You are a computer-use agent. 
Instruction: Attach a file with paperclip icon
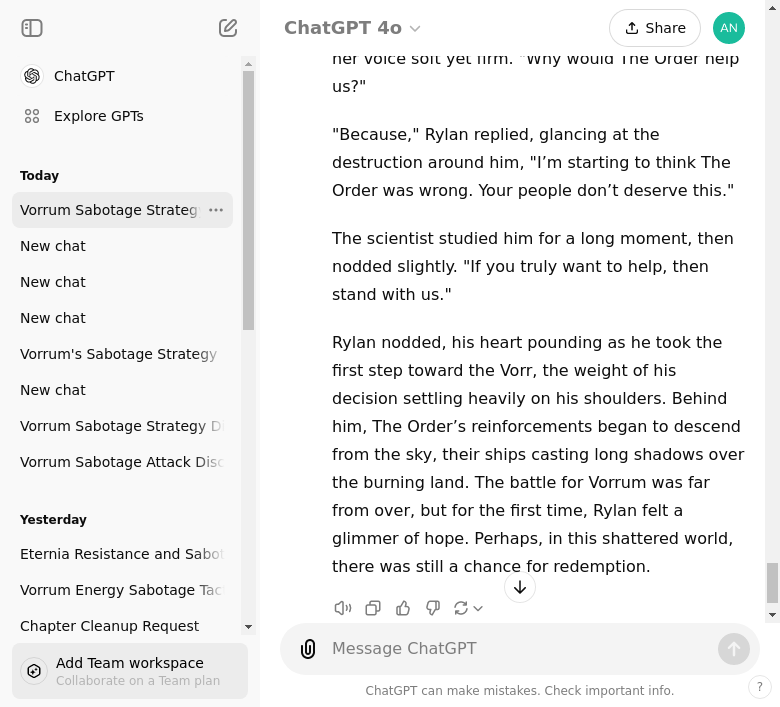308,649
